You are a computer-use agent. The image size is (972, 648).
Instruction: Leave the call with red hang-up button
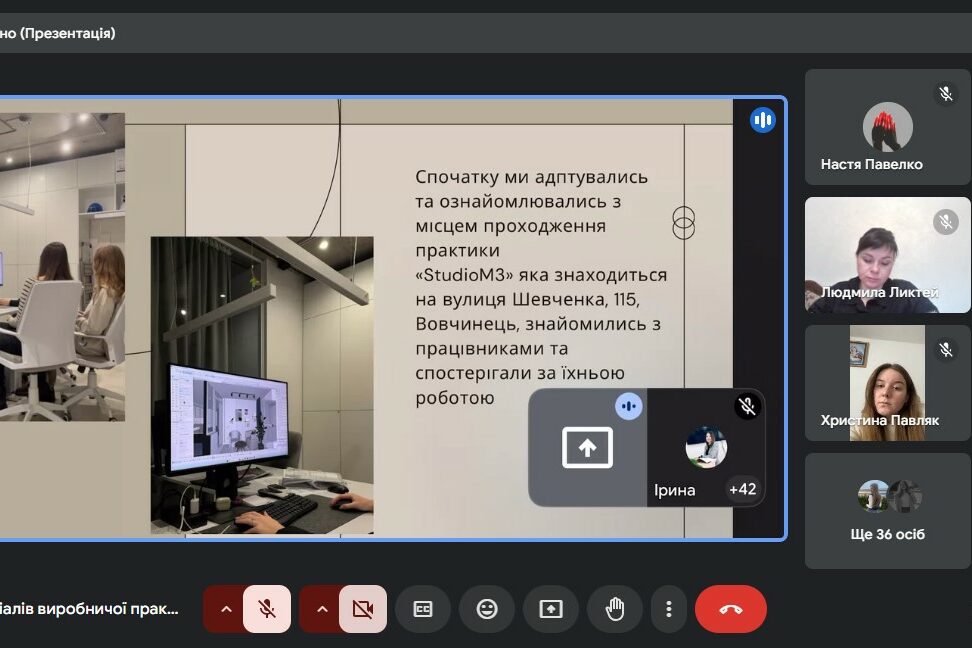[730, 609]
